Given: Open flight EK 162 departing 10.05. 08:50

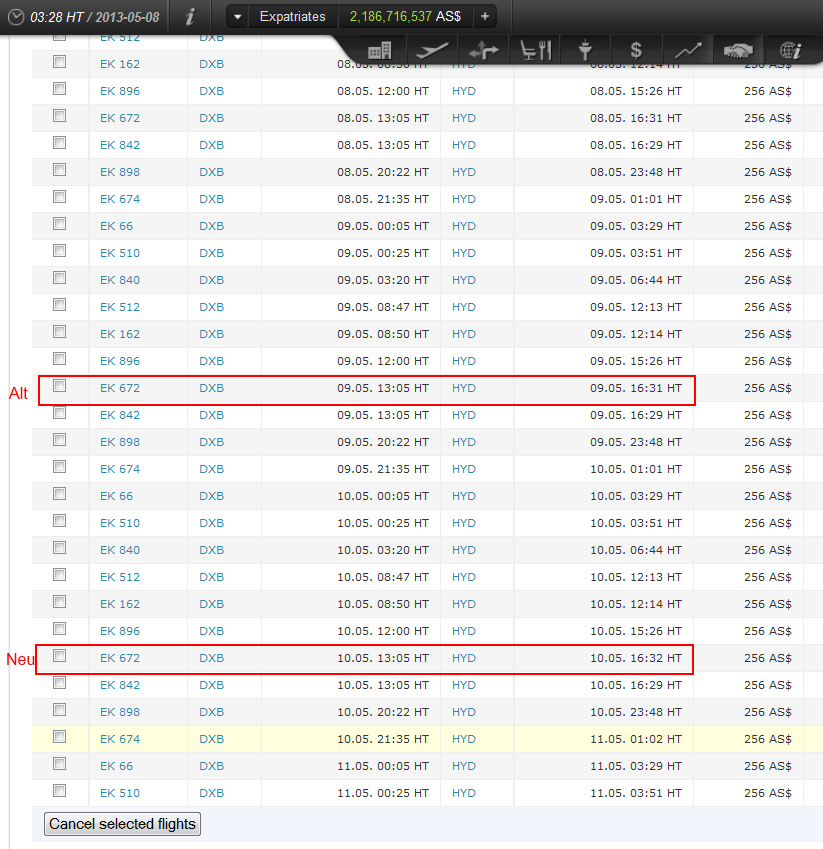Looking at the screenshot, I should pyautogui.click(x=120, y=604).
